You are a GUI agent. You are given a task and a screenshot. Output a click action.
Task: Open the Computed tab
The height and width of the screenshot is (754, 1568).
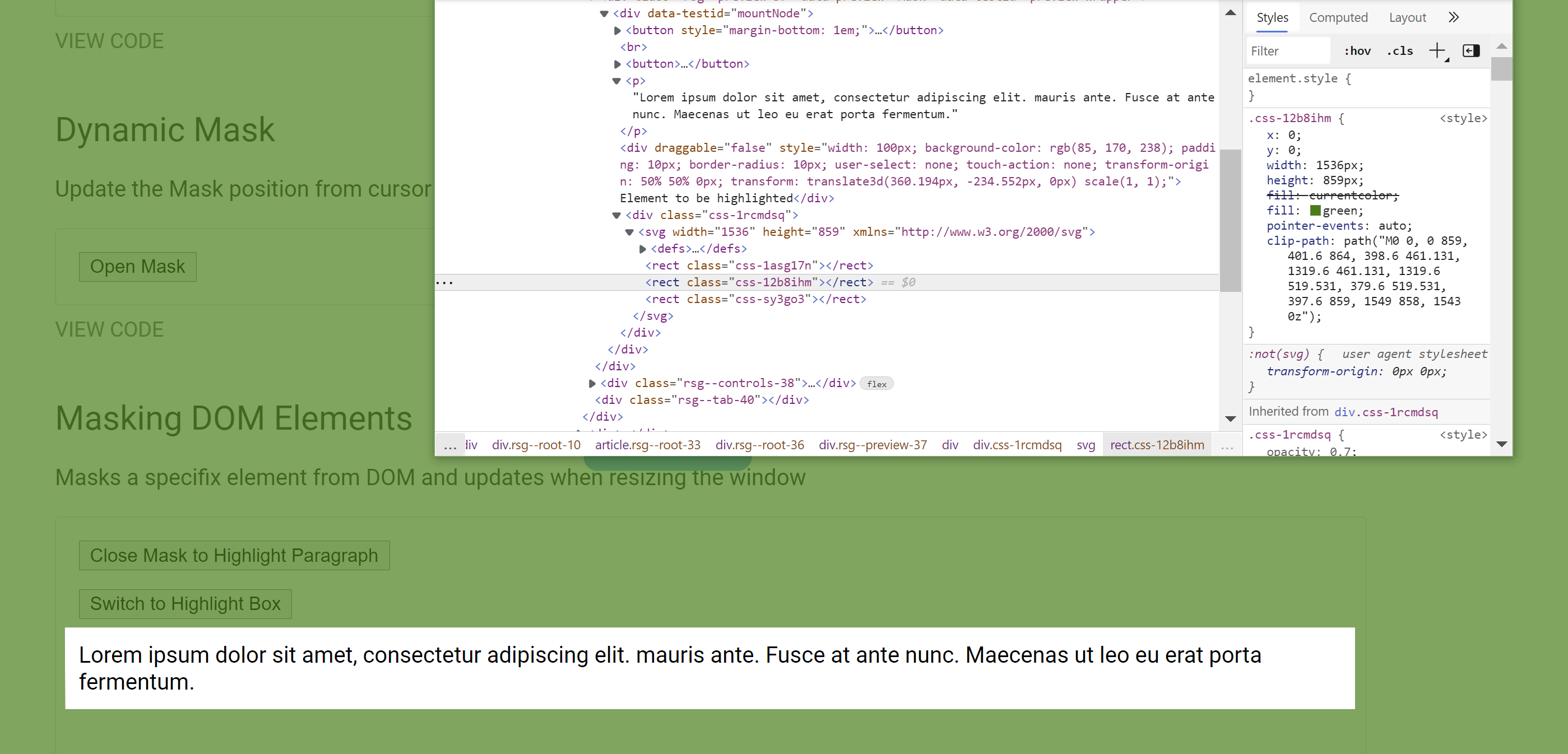pos(1338,18)
